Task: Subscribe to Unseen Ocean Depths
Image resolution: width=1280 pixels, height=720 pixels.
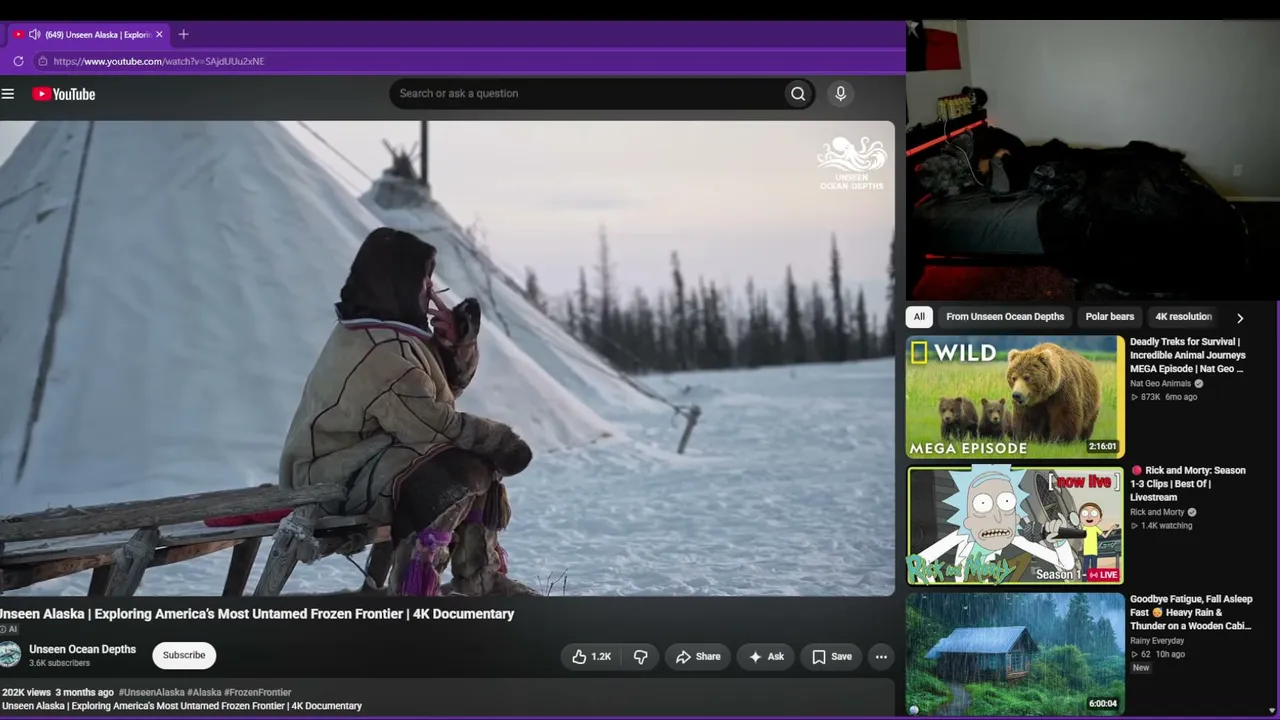Action: pyautogui.click(x=184, y=655)
